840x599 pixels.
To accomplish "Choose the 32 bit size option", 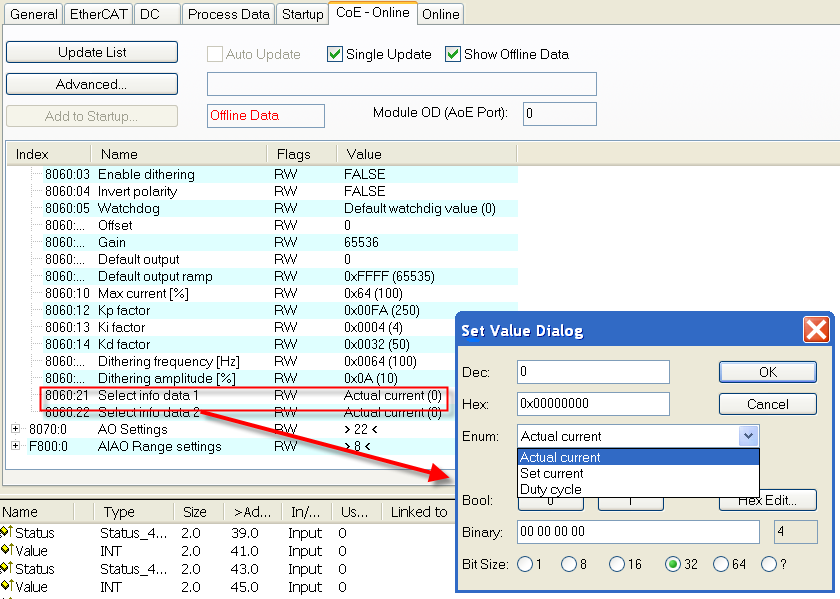I will click(672, 564).
